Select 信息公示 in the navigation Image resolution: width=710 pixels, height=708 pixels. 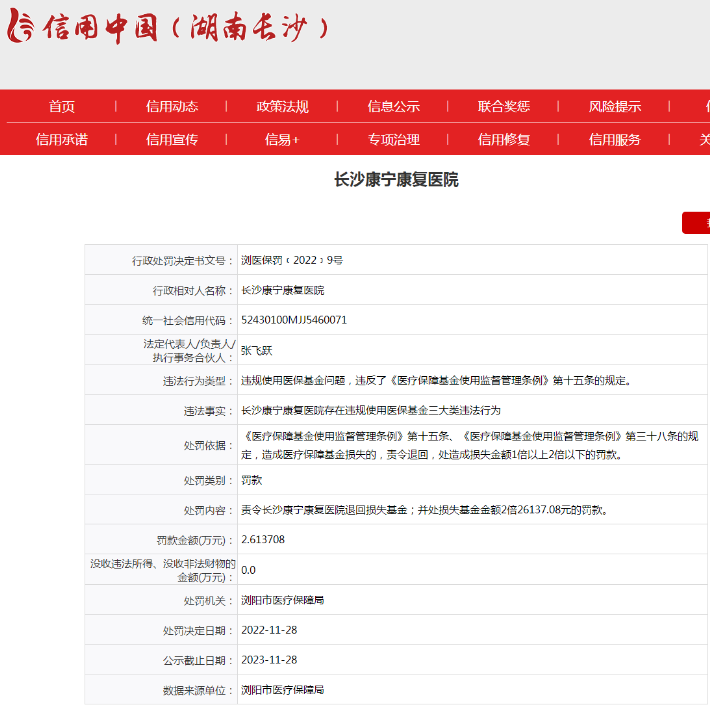click(393, 106)
